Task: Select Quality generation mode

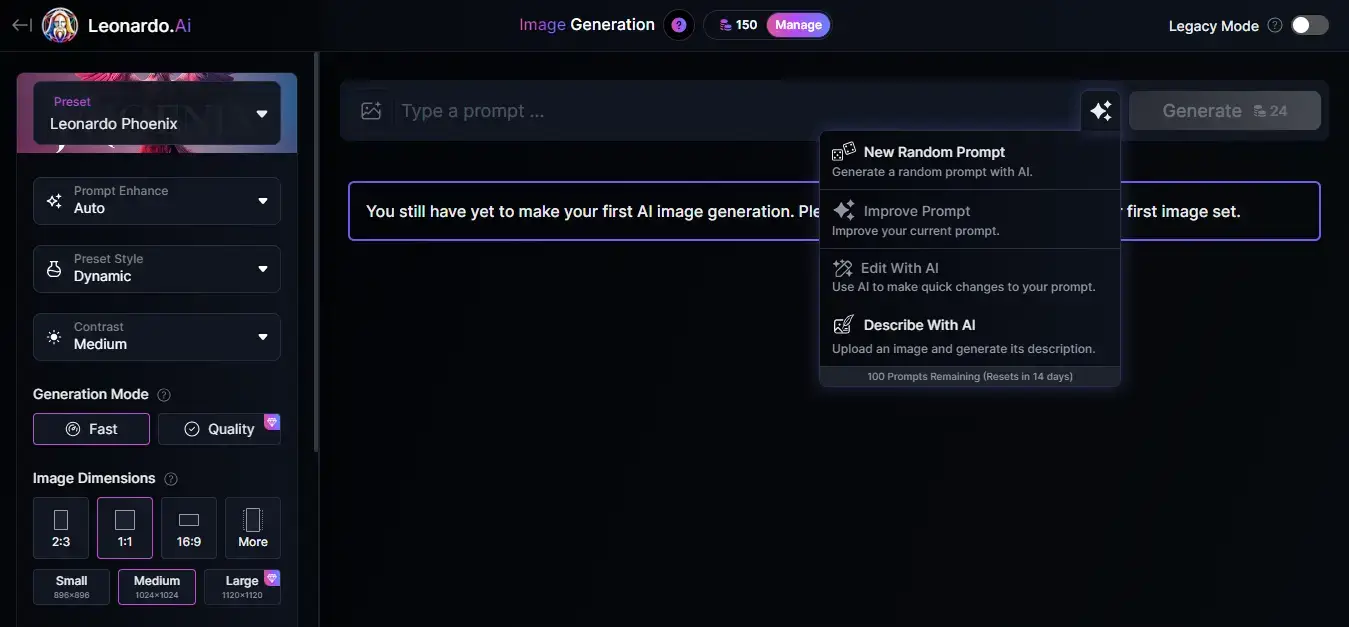Action: tap(219, 429)
